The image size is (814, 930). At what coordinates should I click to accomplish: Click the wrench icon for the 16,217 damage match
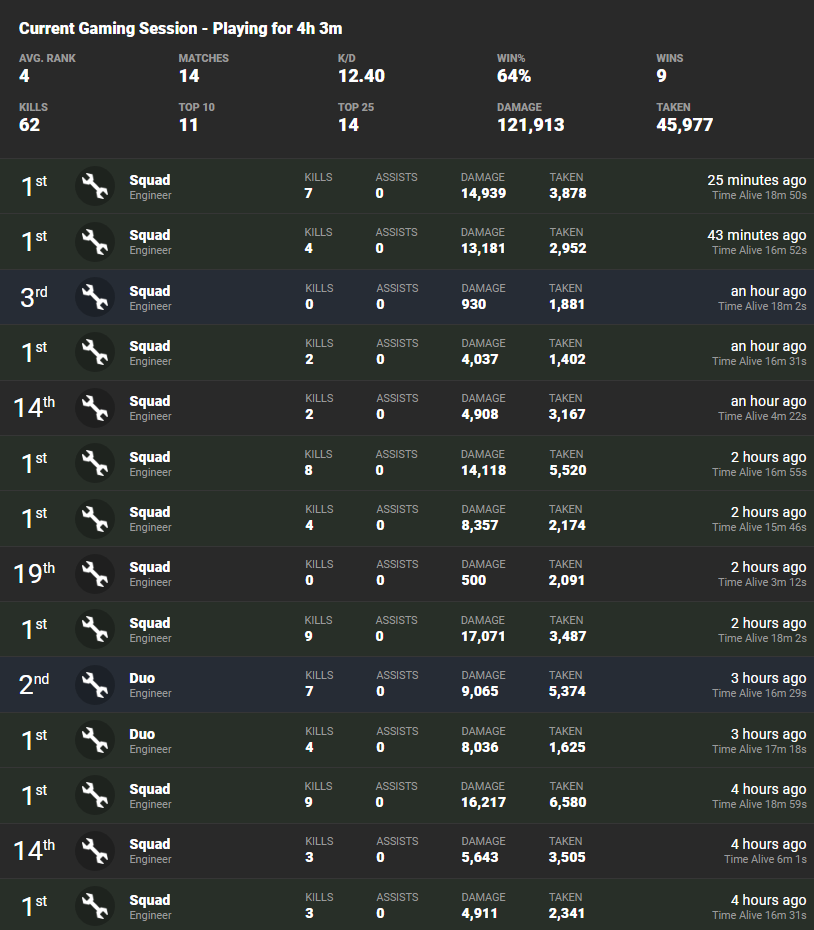coord(95,796)
